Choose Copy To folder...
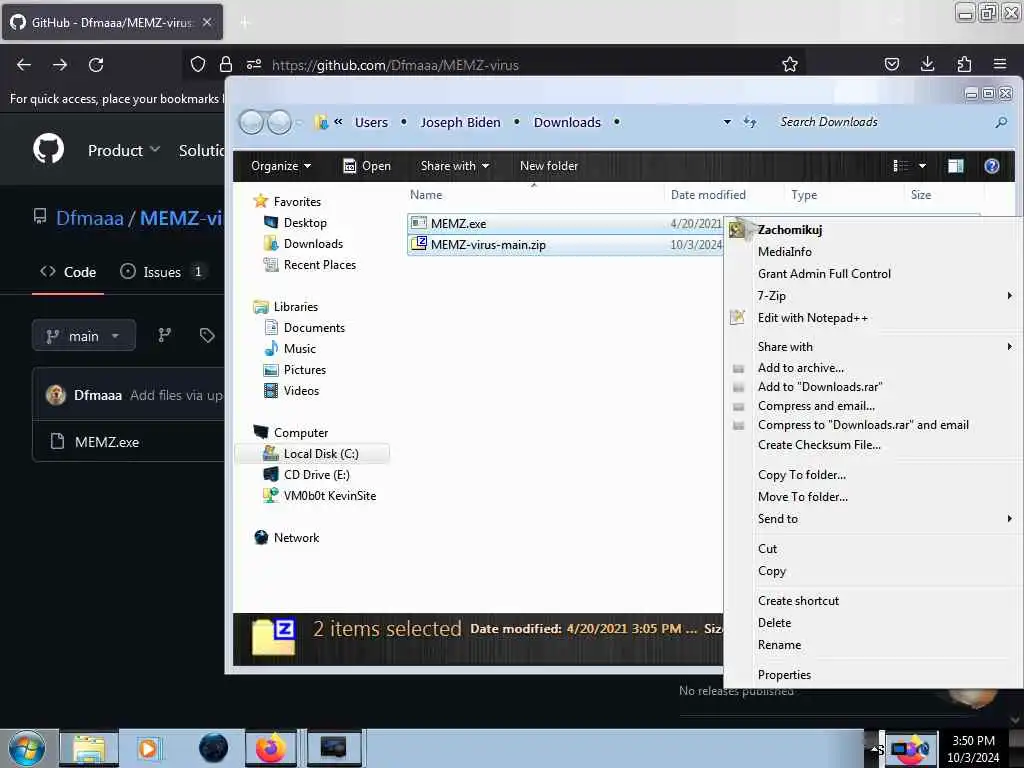 (x=874, y=475)
